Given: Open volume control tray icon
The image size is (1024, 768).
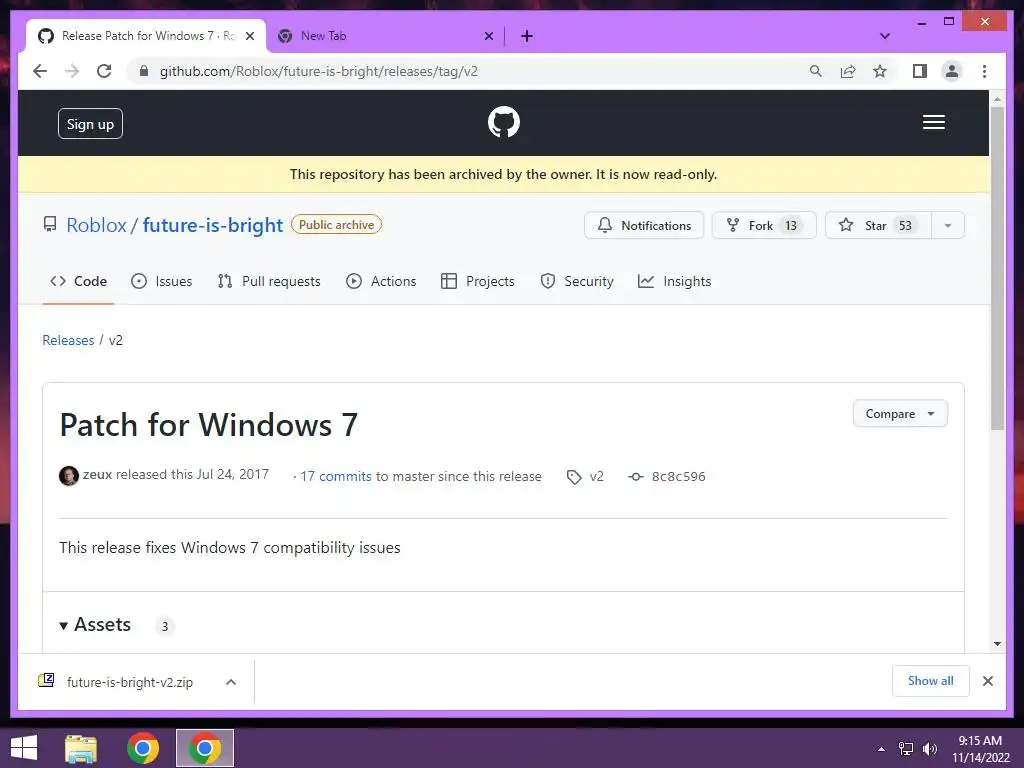Looking at the screenshot, I should click(x=930, y=749).
